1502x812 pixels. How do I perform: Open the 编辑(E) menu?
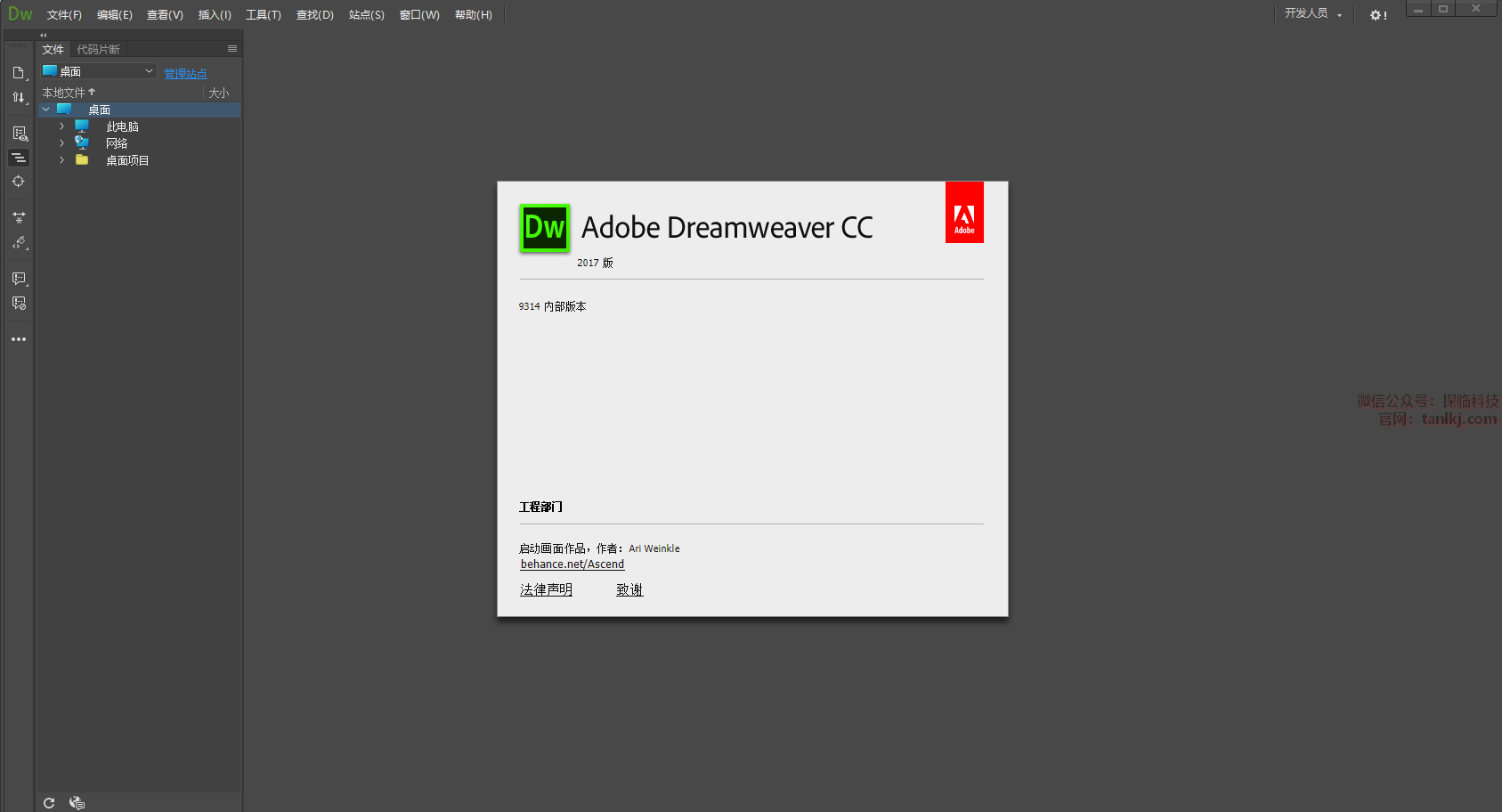pos(114,15)
